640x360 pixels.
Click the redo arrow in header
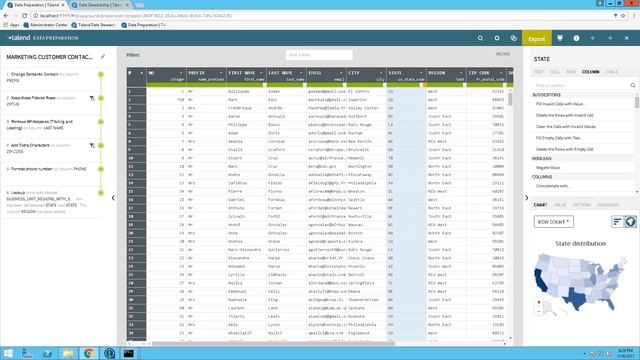point(610,38)
